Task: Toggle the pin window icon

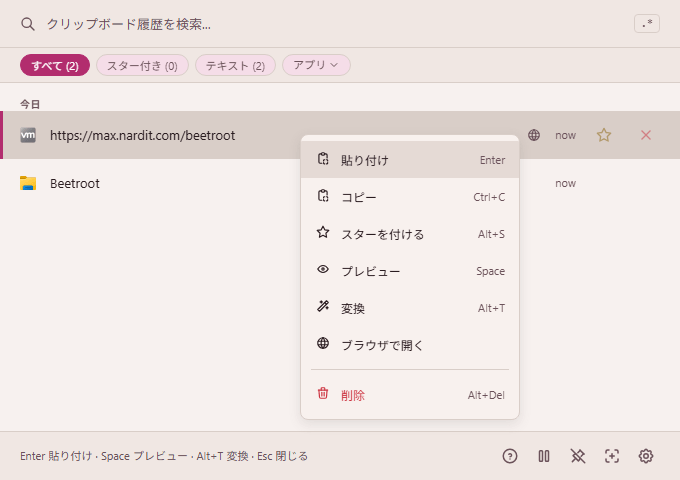Action: click(x=578, y=456)
